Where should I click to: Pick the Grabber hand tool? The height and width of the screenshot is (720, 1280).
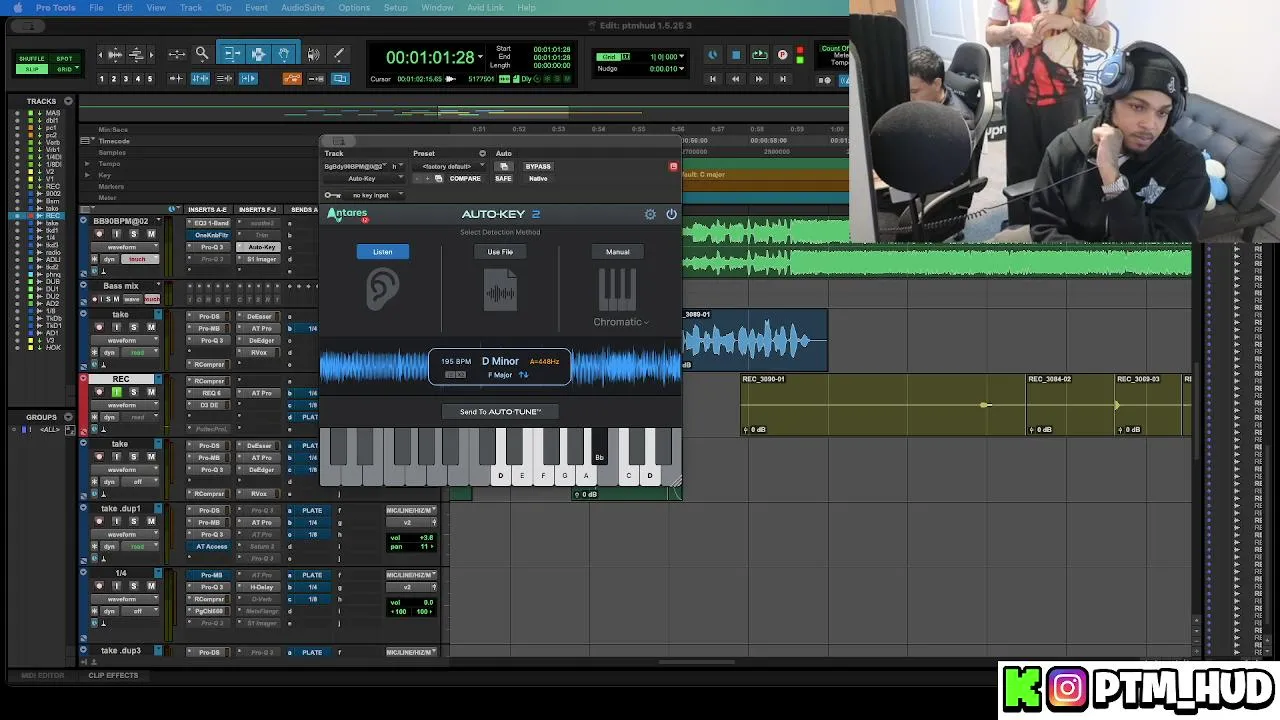click(284, 54)
